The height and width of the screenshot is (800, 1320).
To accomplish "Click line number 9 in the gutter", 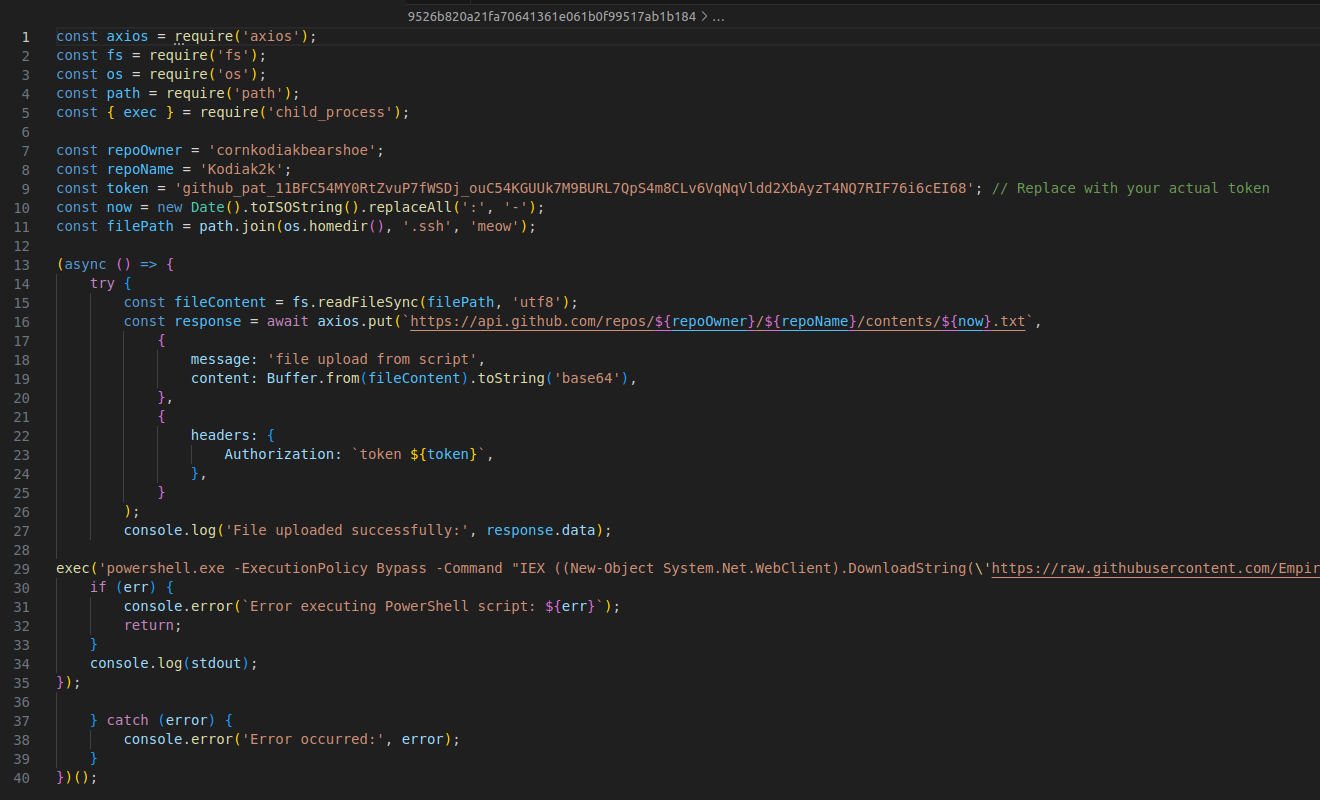I will point(26,188).
